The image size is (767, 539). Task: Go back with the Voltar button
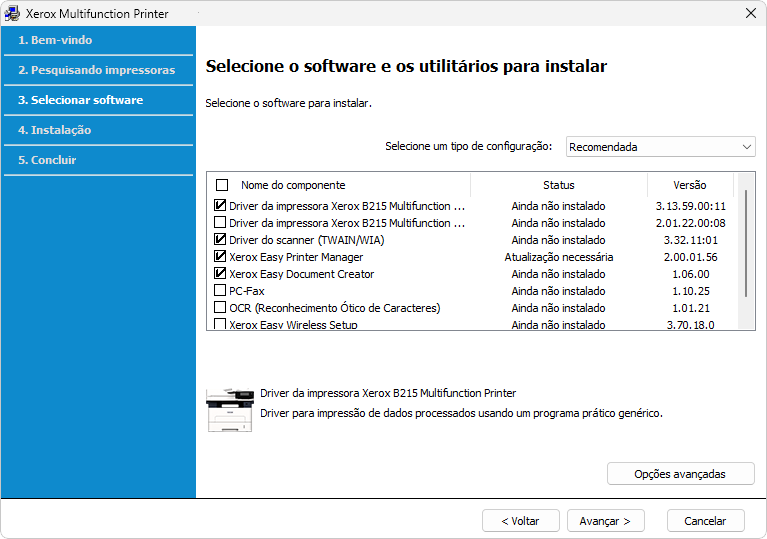(x=520, y=521)
